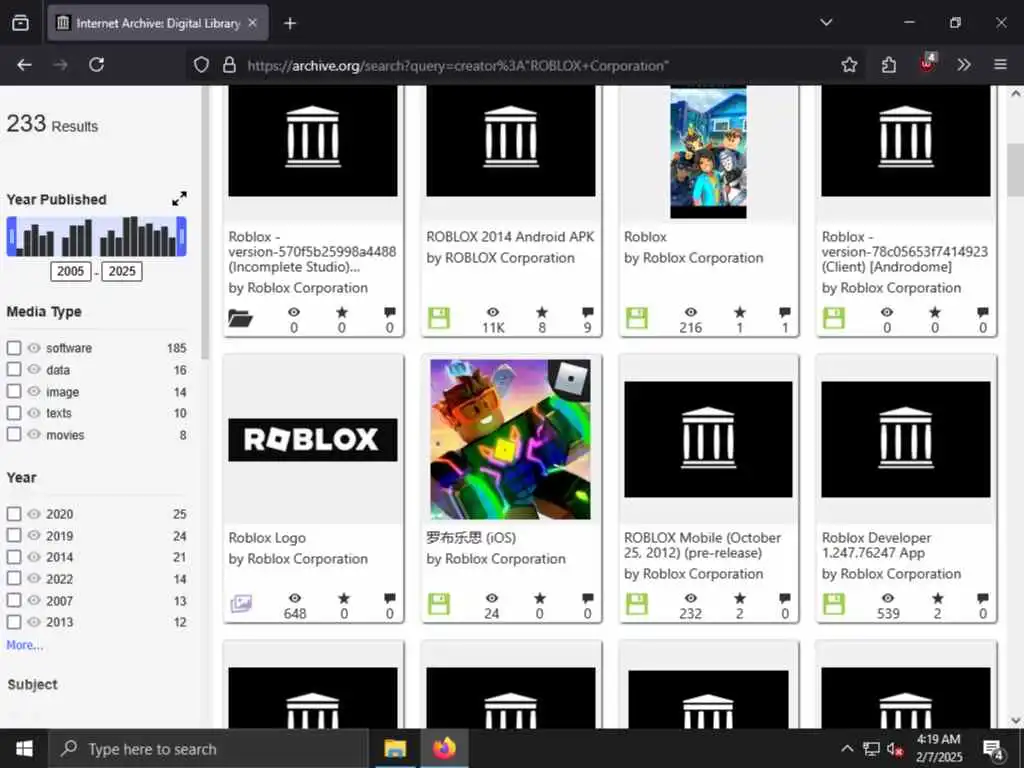Close the Internet Archive tab
This screenshot has width=1024, height=768.
tap(253, 24)
